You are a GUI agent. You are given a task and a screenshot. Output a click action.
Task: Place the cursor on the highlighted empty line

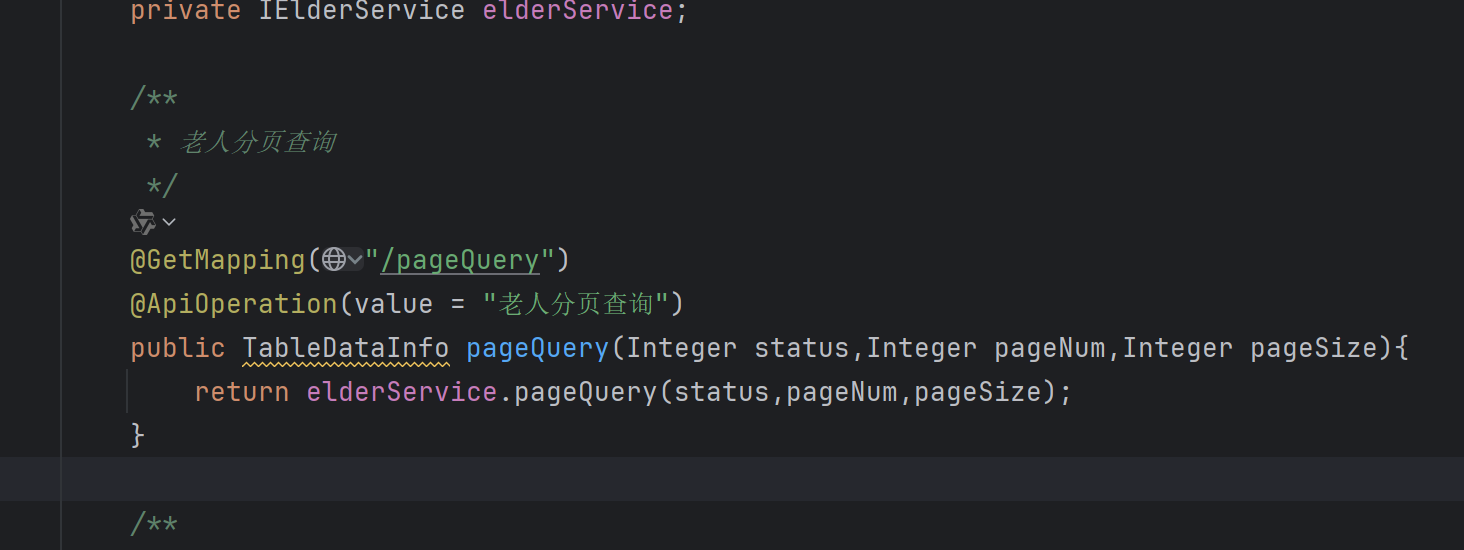[732, 479]
